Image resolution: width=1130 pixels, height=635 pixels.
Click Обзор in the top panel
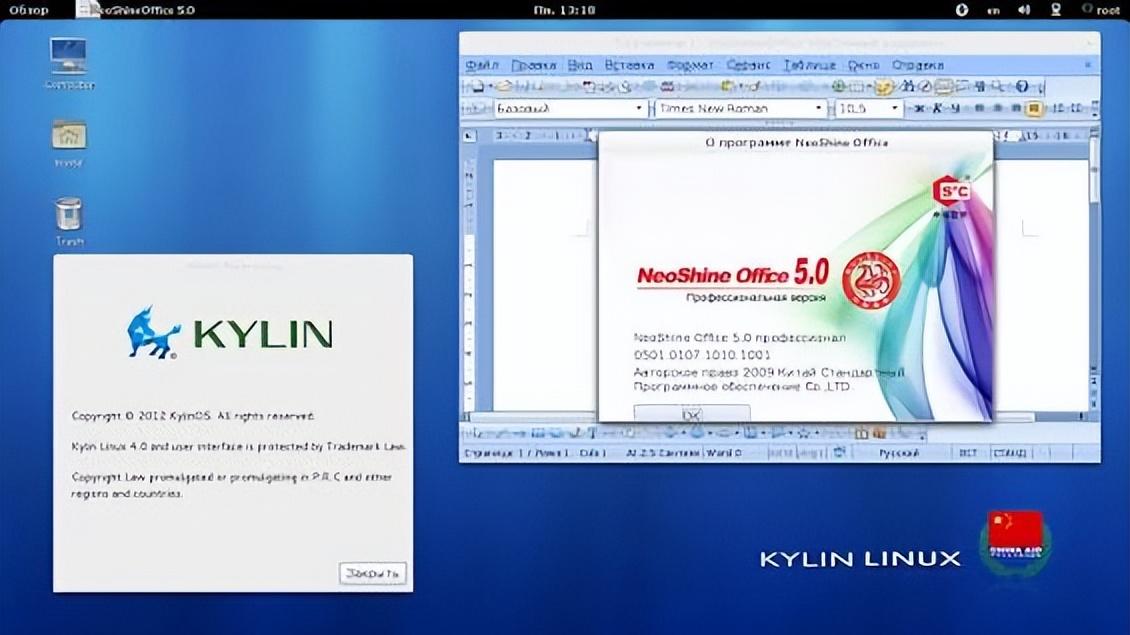pos(29,10)
